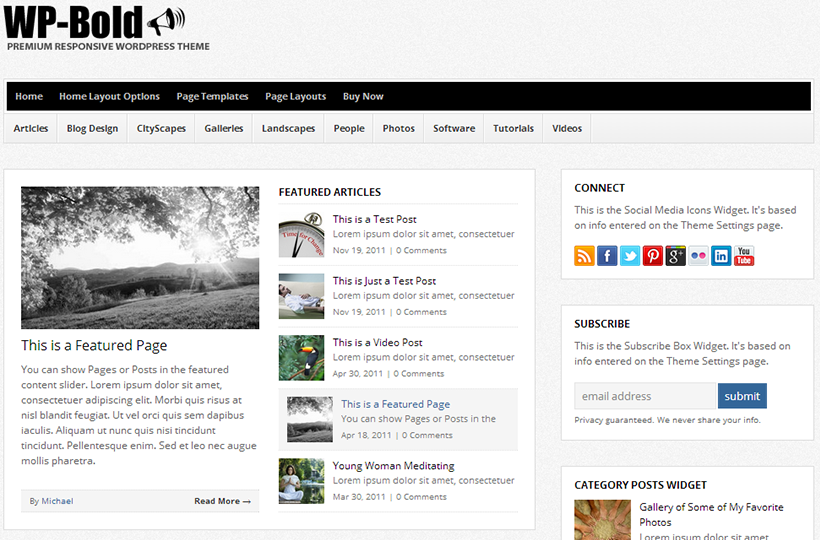Open author Michael's link
The width and height of the screenshot is (820, 540).
click(57, 501)
